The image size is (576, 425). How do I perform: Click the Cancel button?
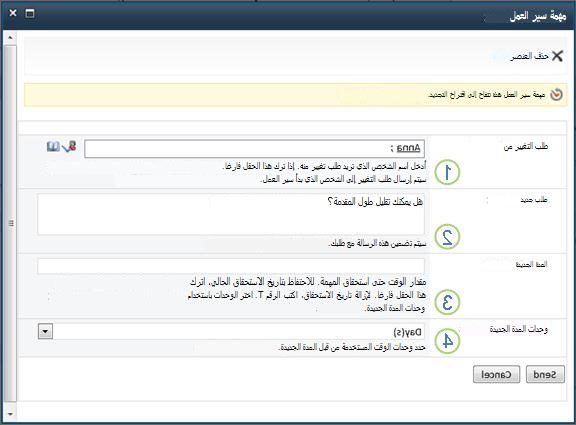(496, 374)
